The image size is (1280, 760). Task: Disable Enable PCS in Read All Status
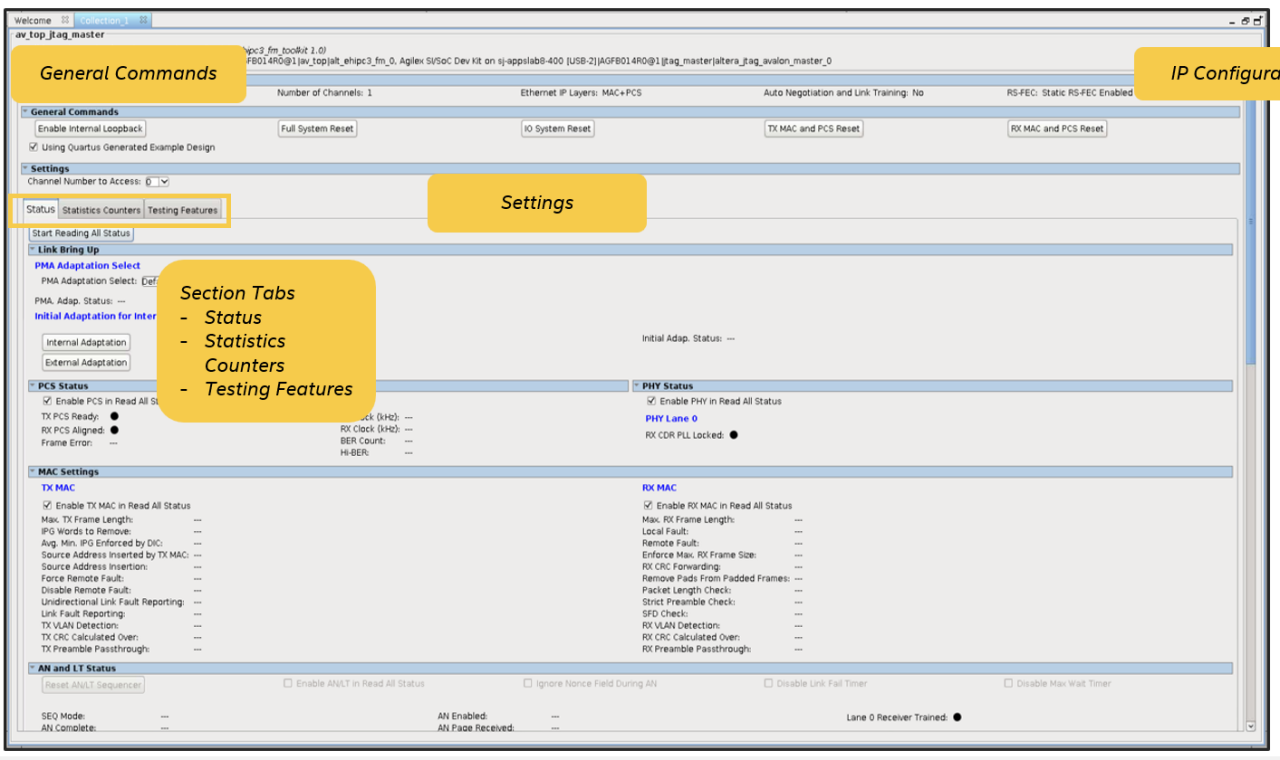coord(46,400)
